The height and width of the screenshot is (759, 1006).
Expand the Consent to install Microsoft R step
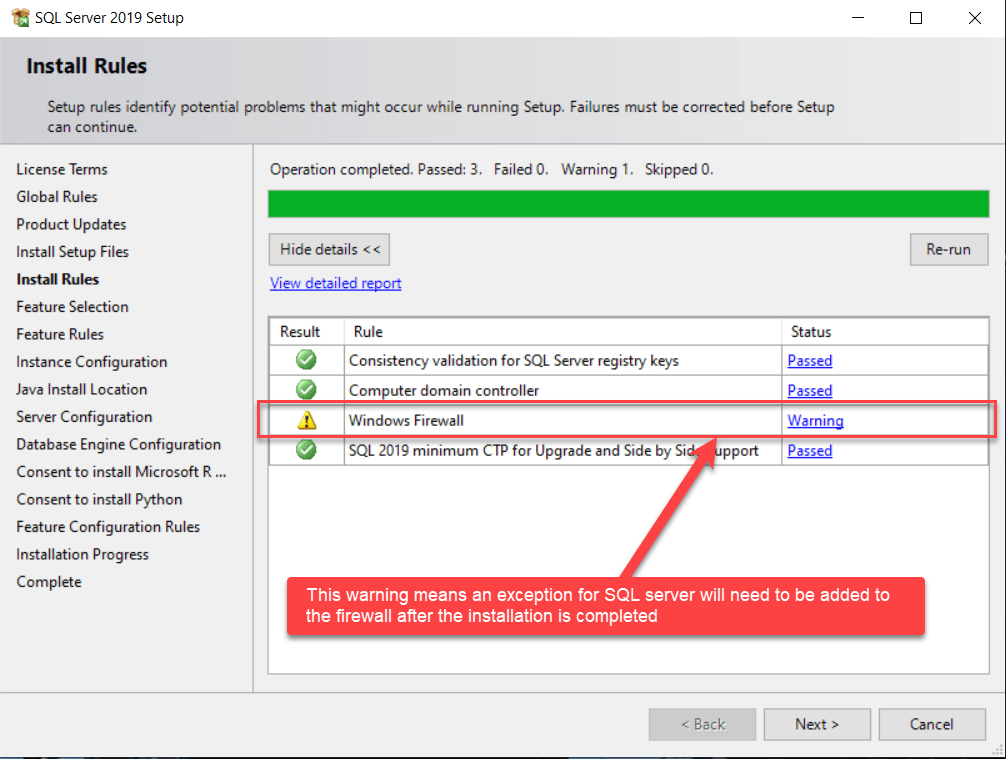point(121,471)
